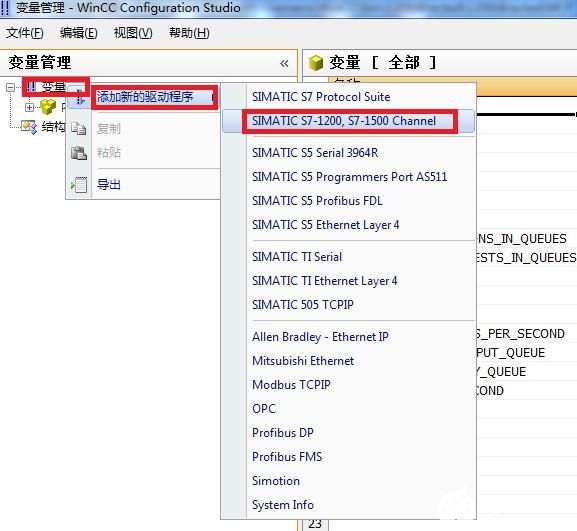Screen dimensions: 577x531
Task: Click the 导出 export icon
Action: pyautogui.click(x=79, y=184)
